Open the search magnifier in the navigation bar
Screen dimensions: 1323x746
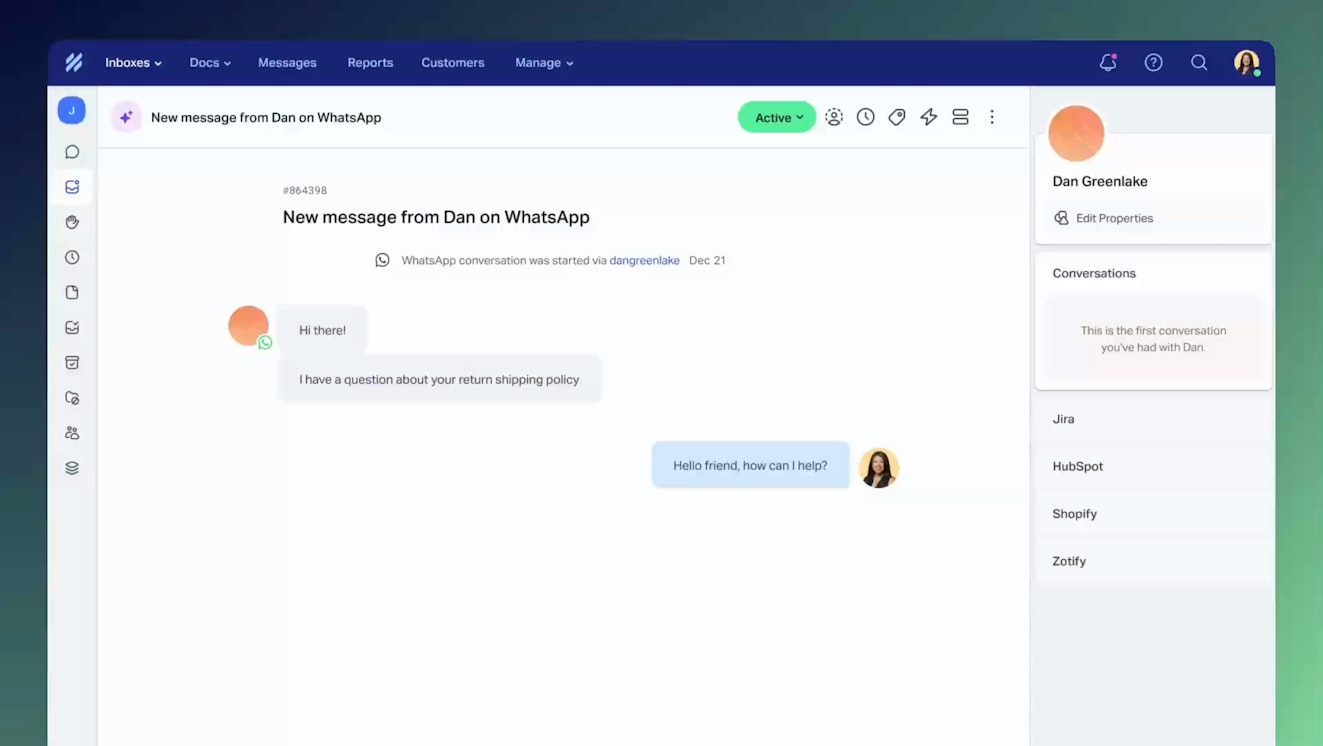click(x=1199, y=62)
